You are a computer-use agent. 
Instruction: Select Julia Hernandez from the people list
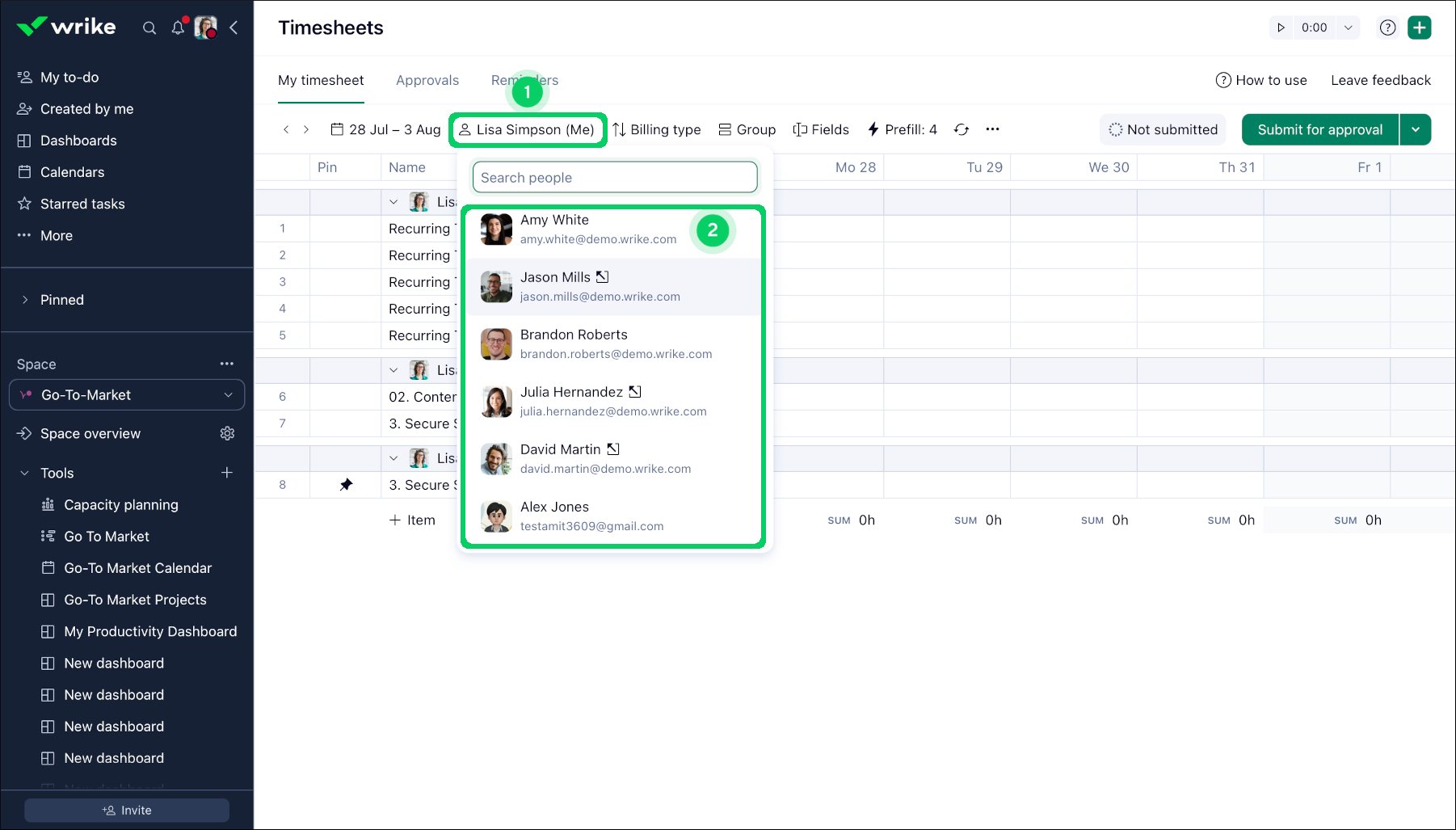[615, 402]
